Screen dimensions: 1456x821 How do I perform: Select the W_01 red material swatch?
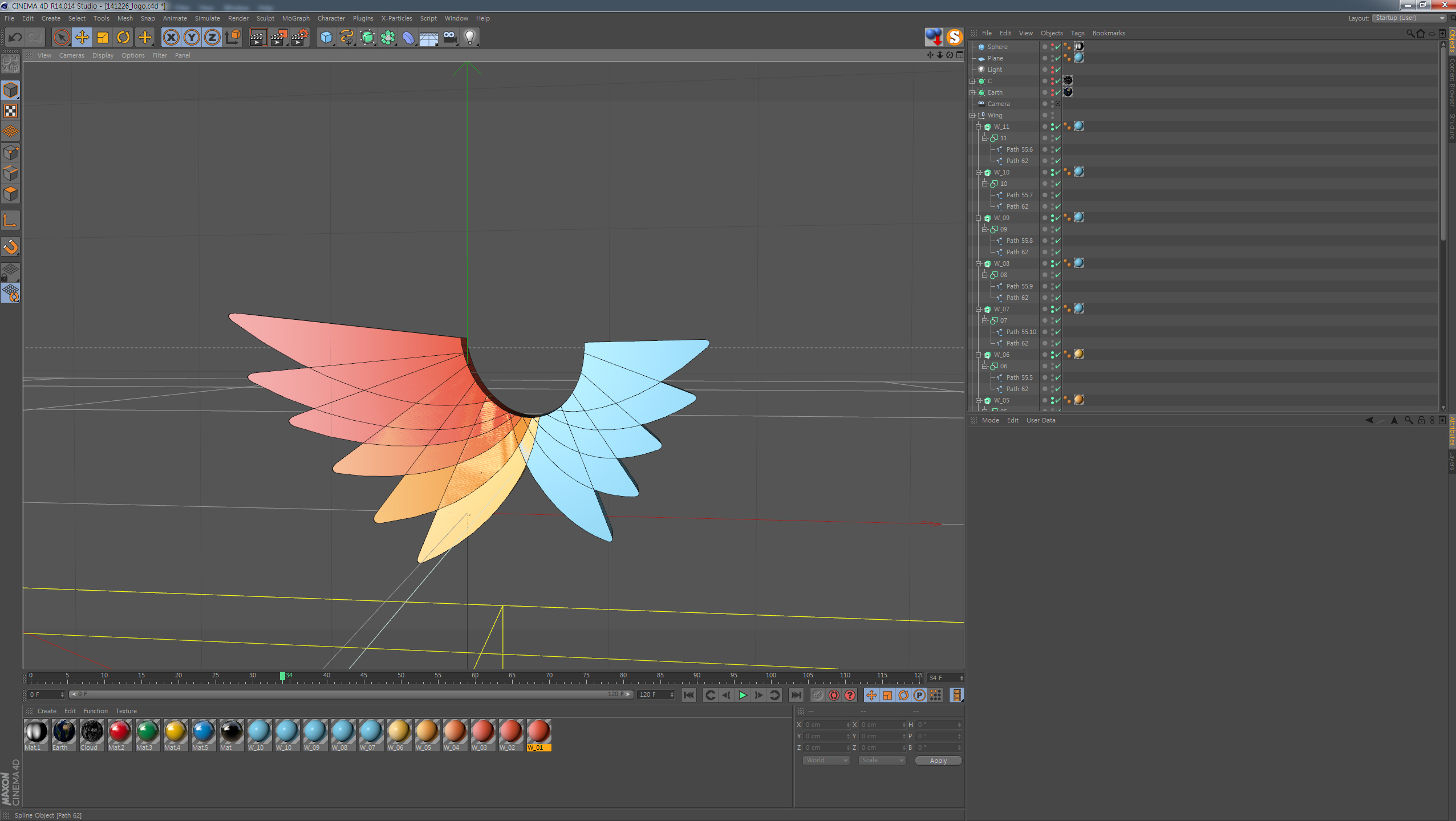pos(538,732)
